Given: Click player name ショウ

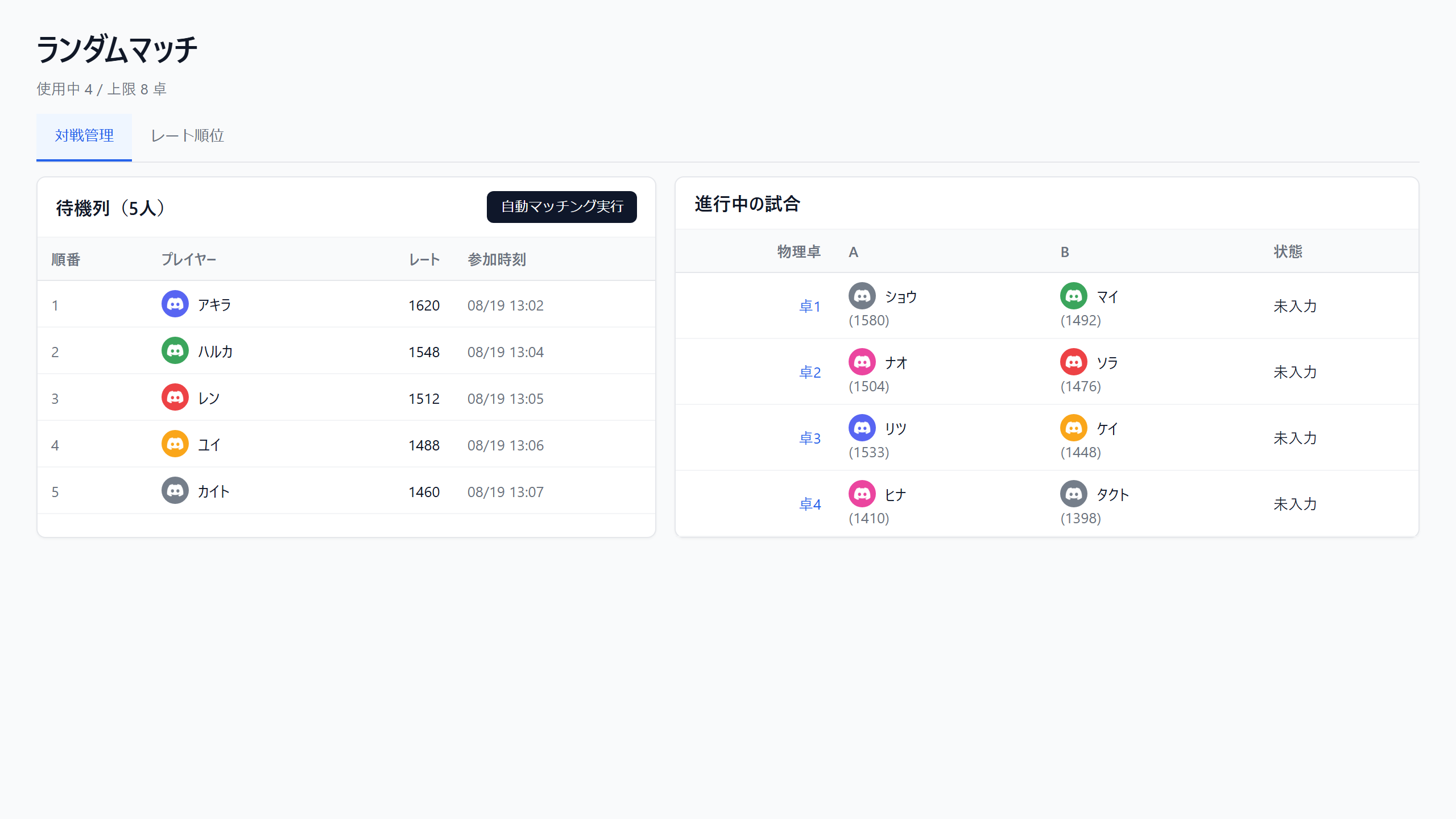Looking at the screenshot, I should (901, 297).
